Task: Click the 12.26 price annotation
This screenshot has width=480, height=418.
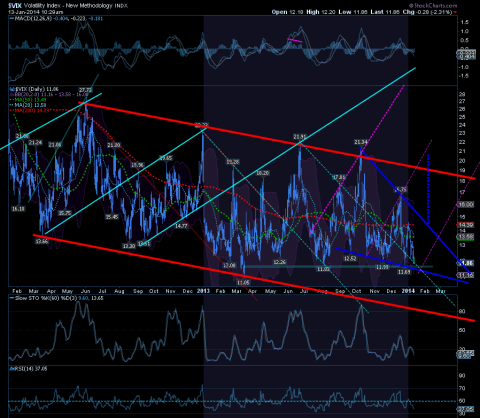Action: click(279, 262)
